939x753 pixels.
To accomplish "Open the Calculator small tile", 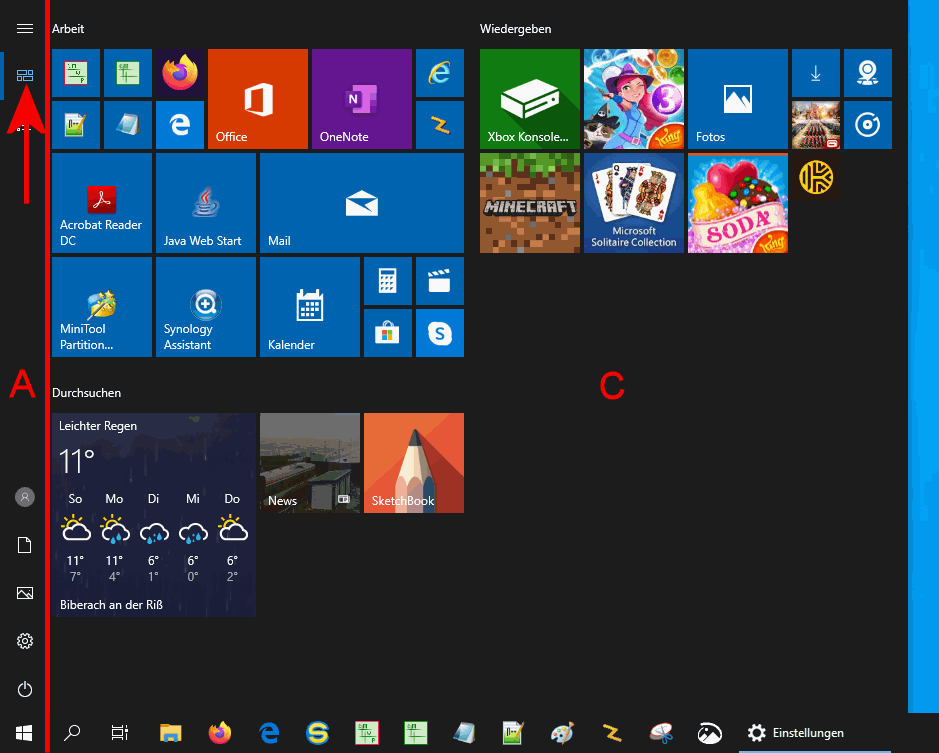I will point(387,281).
